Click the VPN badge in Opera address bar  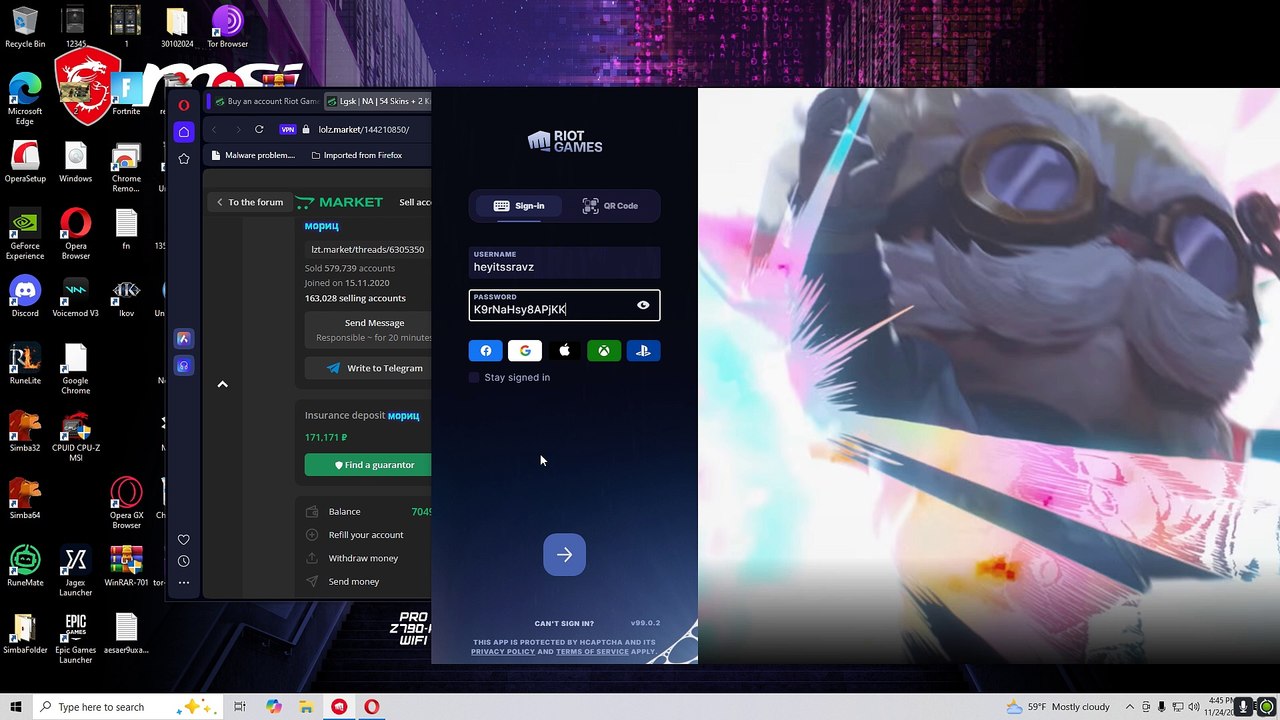[288, 129]
